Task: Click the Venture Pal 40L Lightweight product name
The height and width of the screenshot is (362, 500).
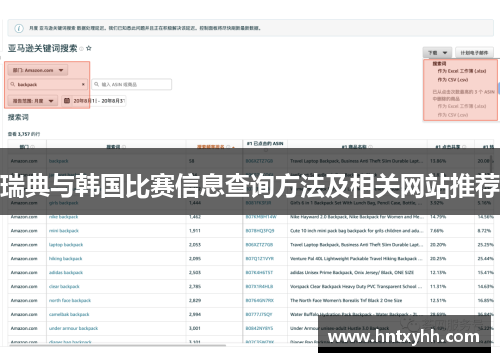Action: tap(356, 259)
